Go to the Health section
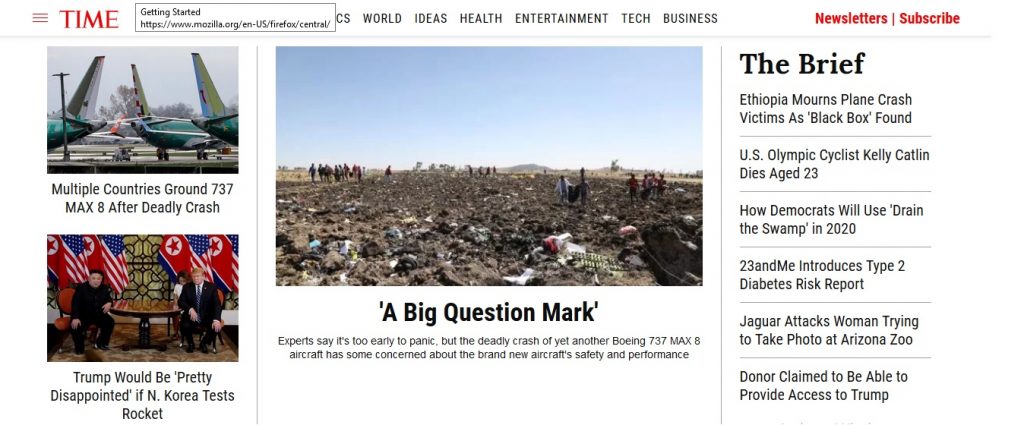The width and height of the screenshot is (1024, 425). [x=481, y=19]
